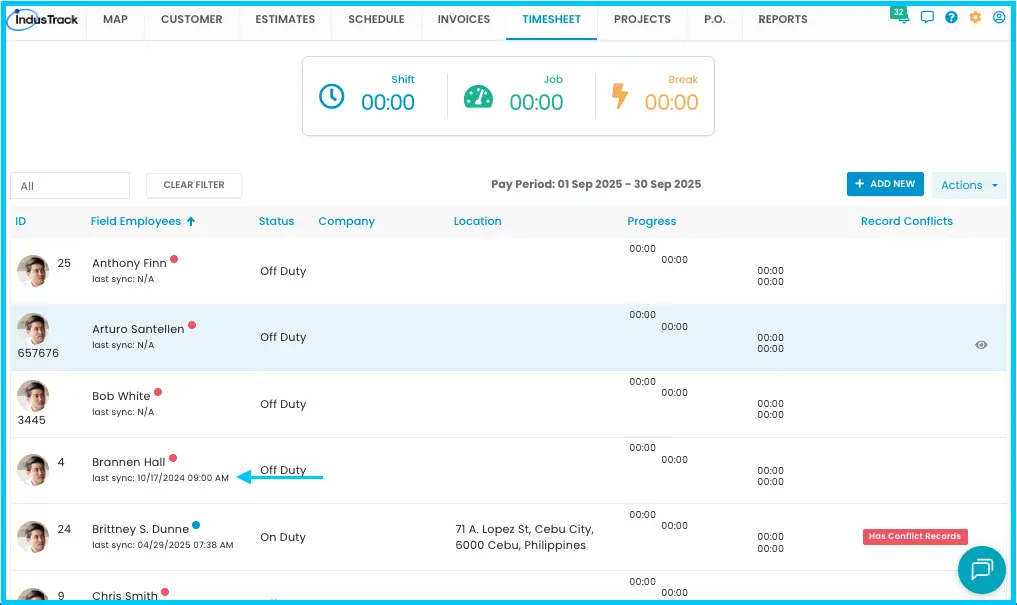Click red status dot beside Chris Smith
This screenshot has width=1017, height=605.
165,592
